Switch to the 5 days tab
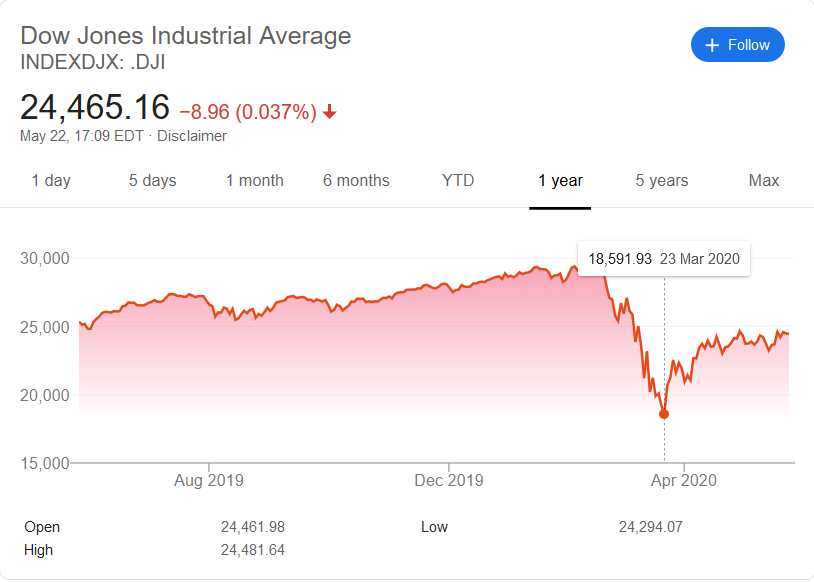The width and height of the screenshot is (814, 582). pos(152,181)
